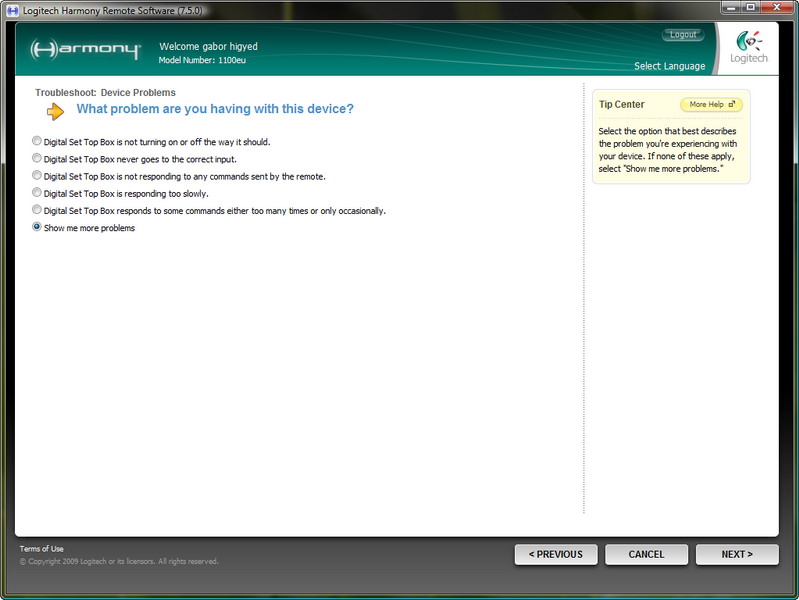Click the Logitech logo at top right
This screenshot has height=600, width=799.
point(749,48)
